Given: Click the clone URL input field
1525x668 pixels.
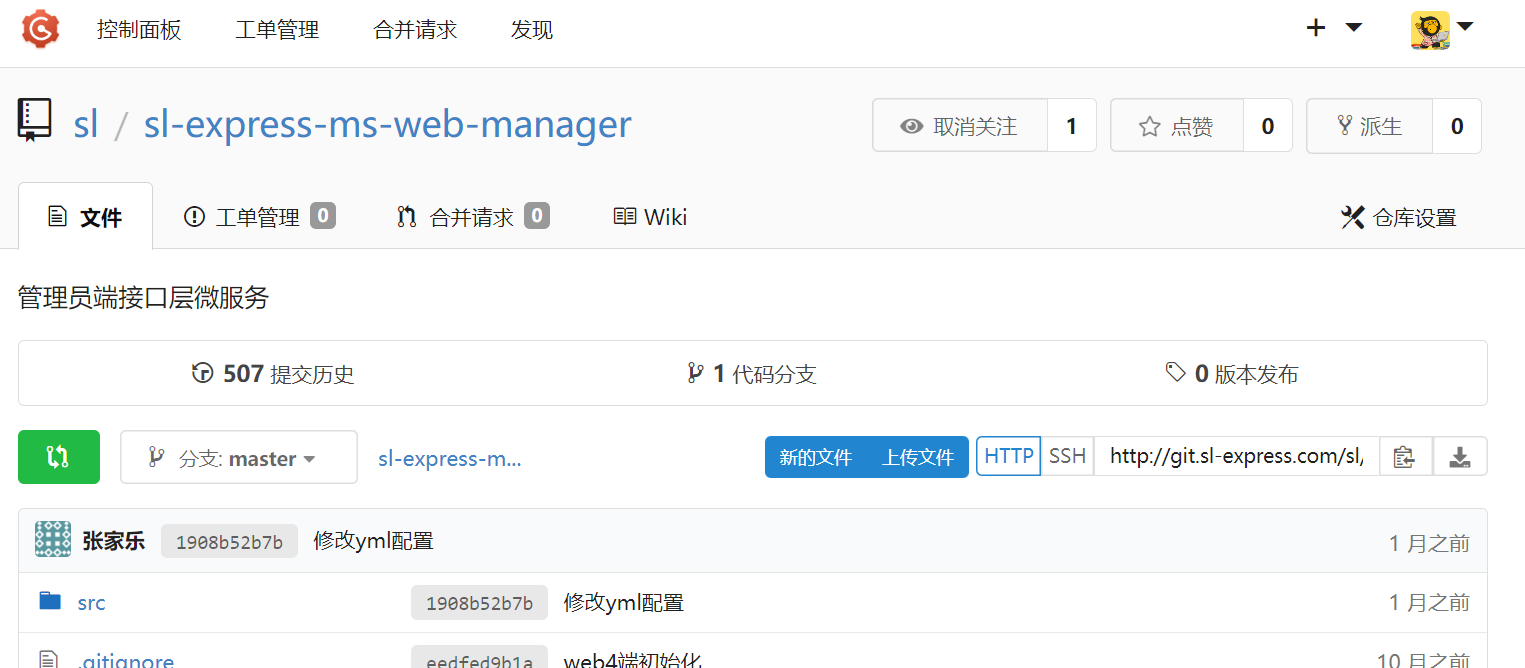Looking at the screenshot, I should coord(1236,456).
